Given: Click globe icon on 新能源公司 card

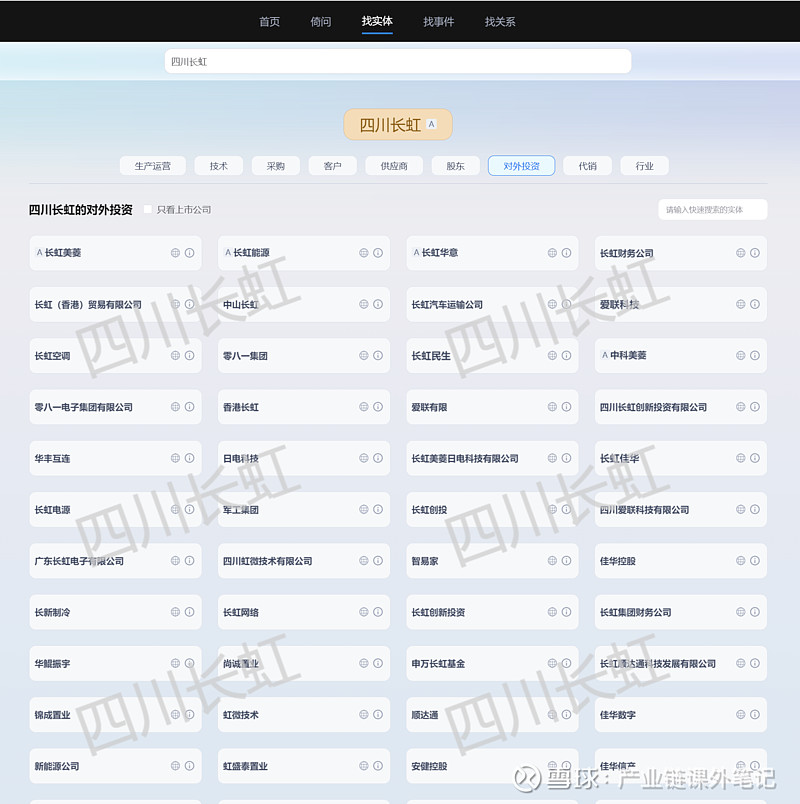Looking at the screenshot, I should point(175,766).
